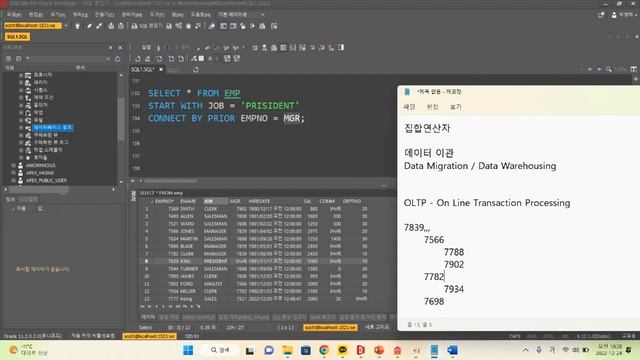The width and height of the screenshot is (640, 360).
Task: Click the magnifier zoom icon above editor
Action: click(609, 69)
